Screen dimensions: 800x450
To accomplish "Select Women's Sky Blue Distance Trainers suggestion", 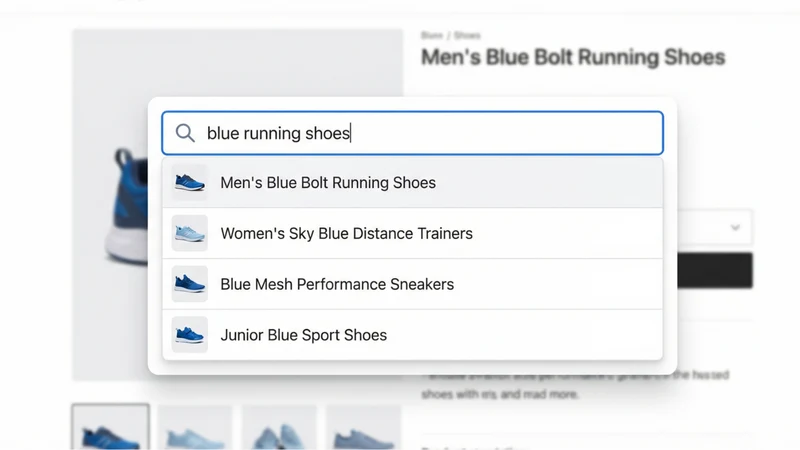I will (412, 233).
